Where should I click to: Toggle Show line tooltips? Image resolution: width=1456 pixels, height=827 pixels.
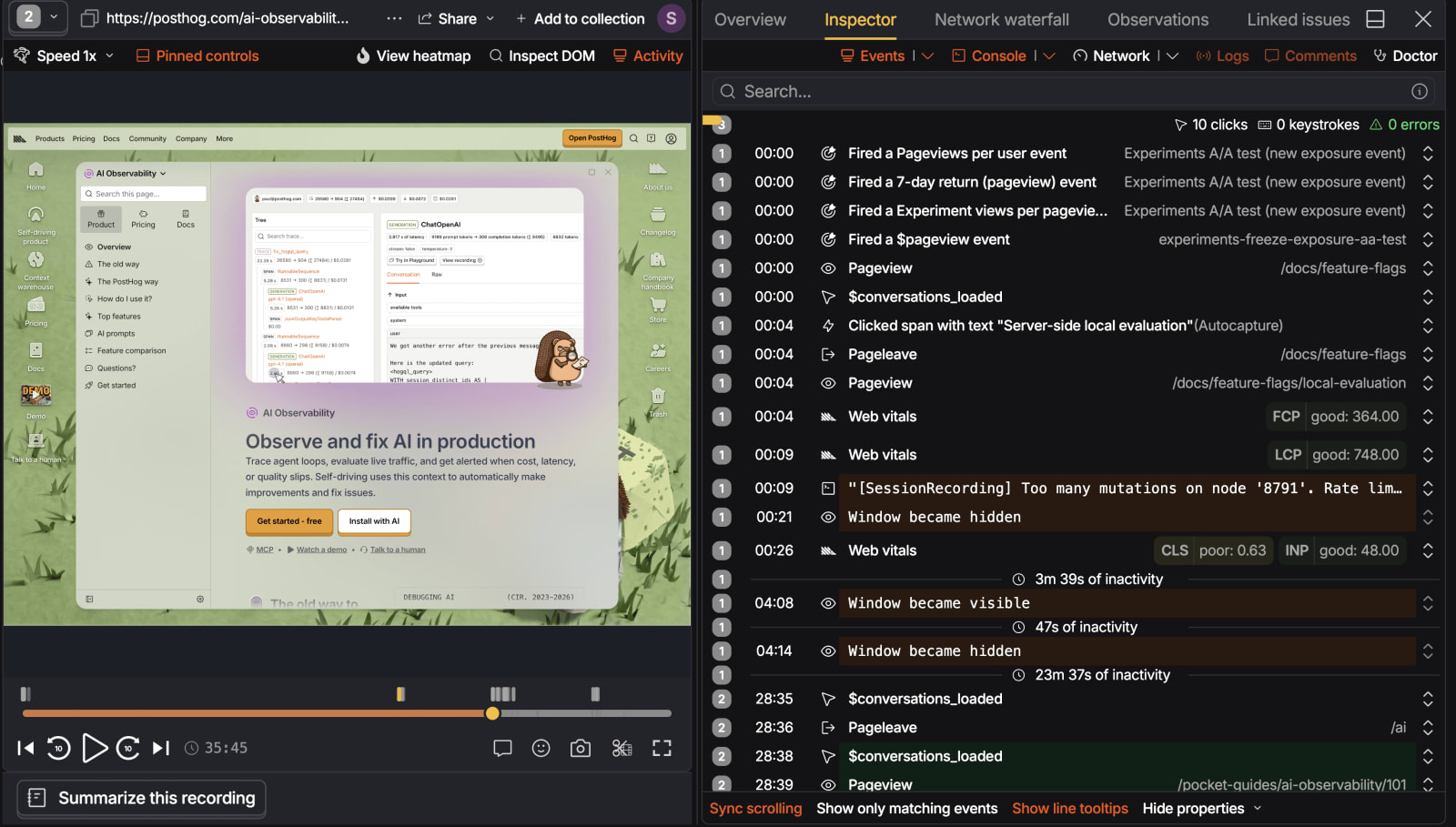pyautogui.click(x=1069, y=808)
